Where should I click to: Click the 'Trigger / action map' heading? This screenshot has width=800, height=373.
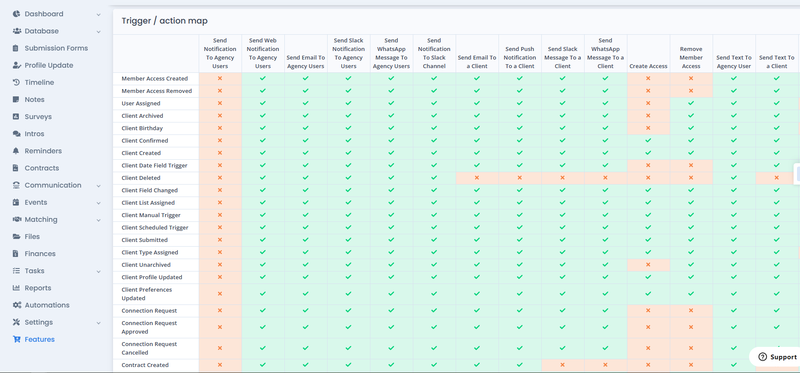(x=164, y=21)
